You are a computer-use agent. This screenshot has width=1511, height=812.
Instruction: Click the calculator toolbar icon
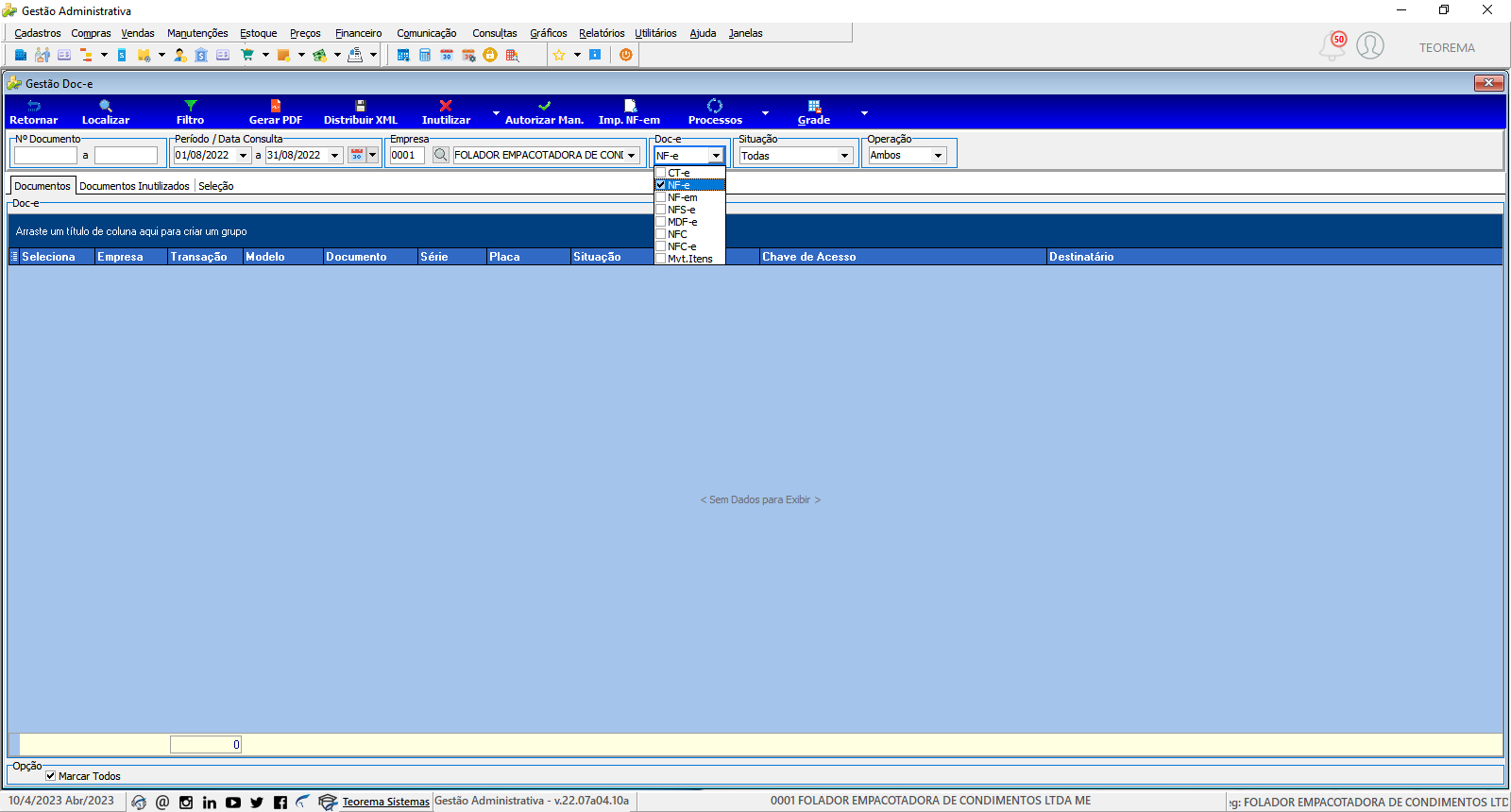[425, 55]
